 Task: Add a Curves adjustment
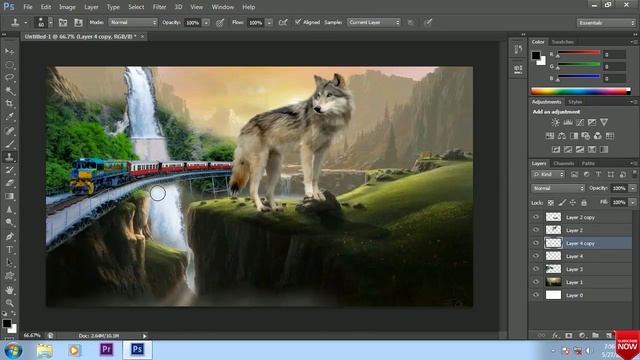click(x=580, y=122)
